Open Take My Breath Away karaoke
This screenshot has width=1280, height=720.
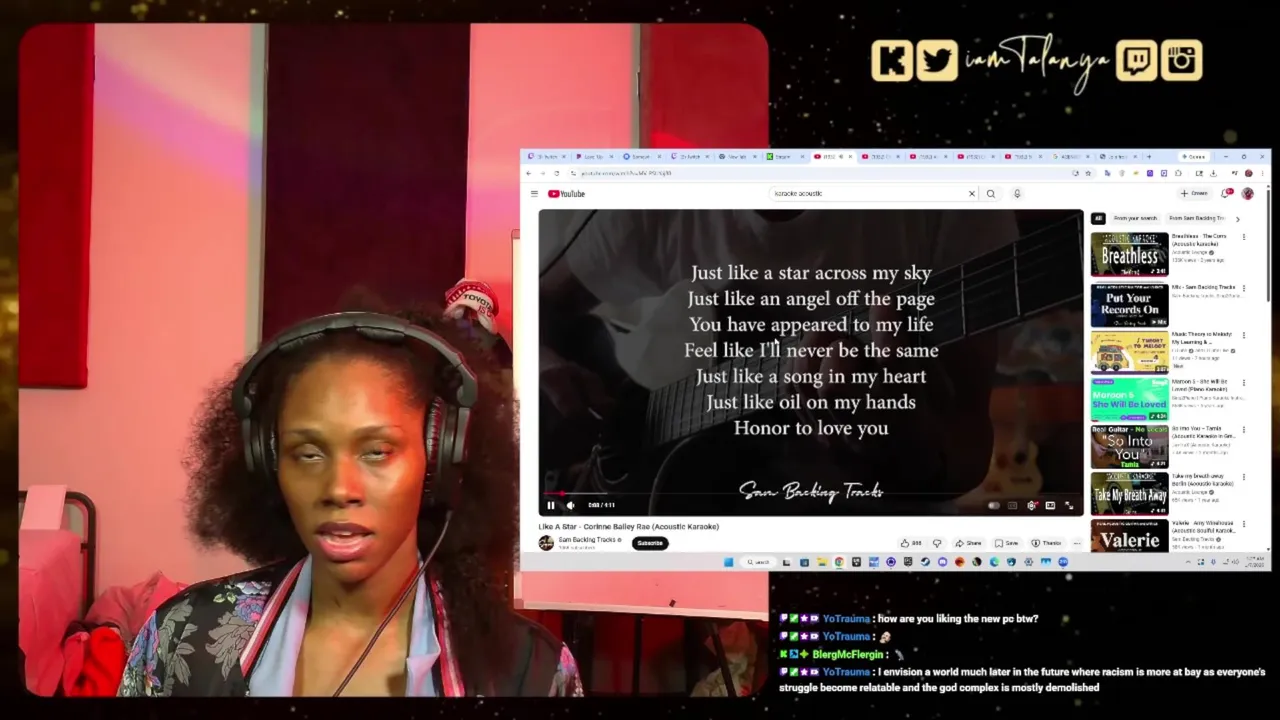click(1129, 494)
